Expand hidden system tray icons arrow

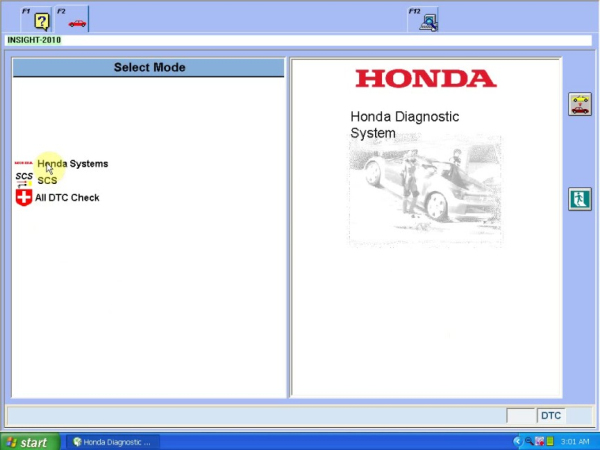click(x=518, y=442)
